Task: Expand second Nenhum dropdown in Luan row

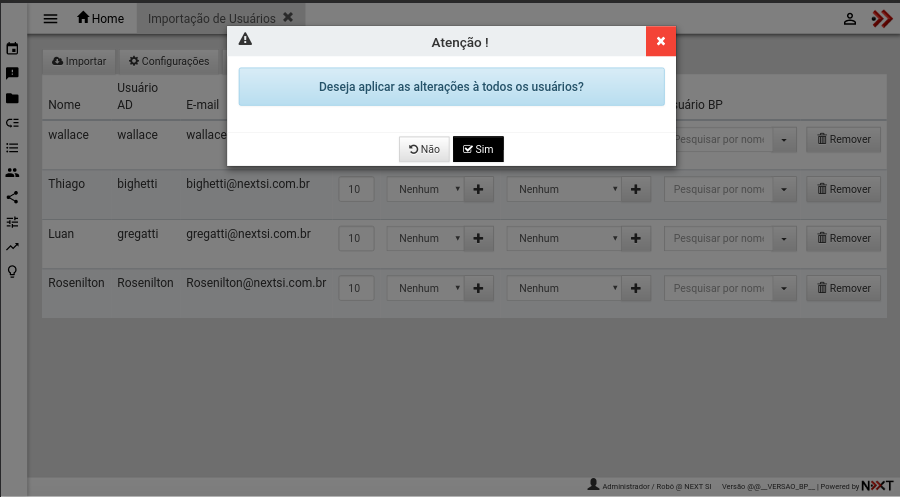Action: [x=565, y=238]
